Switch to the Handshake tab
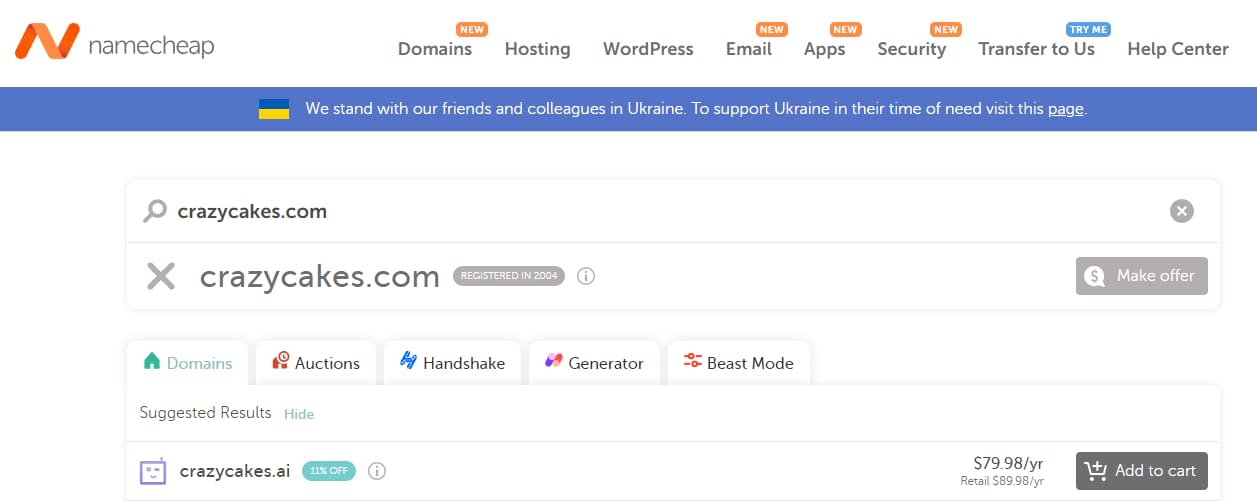This screenshot has width=1257, height=501. point(452,363)
